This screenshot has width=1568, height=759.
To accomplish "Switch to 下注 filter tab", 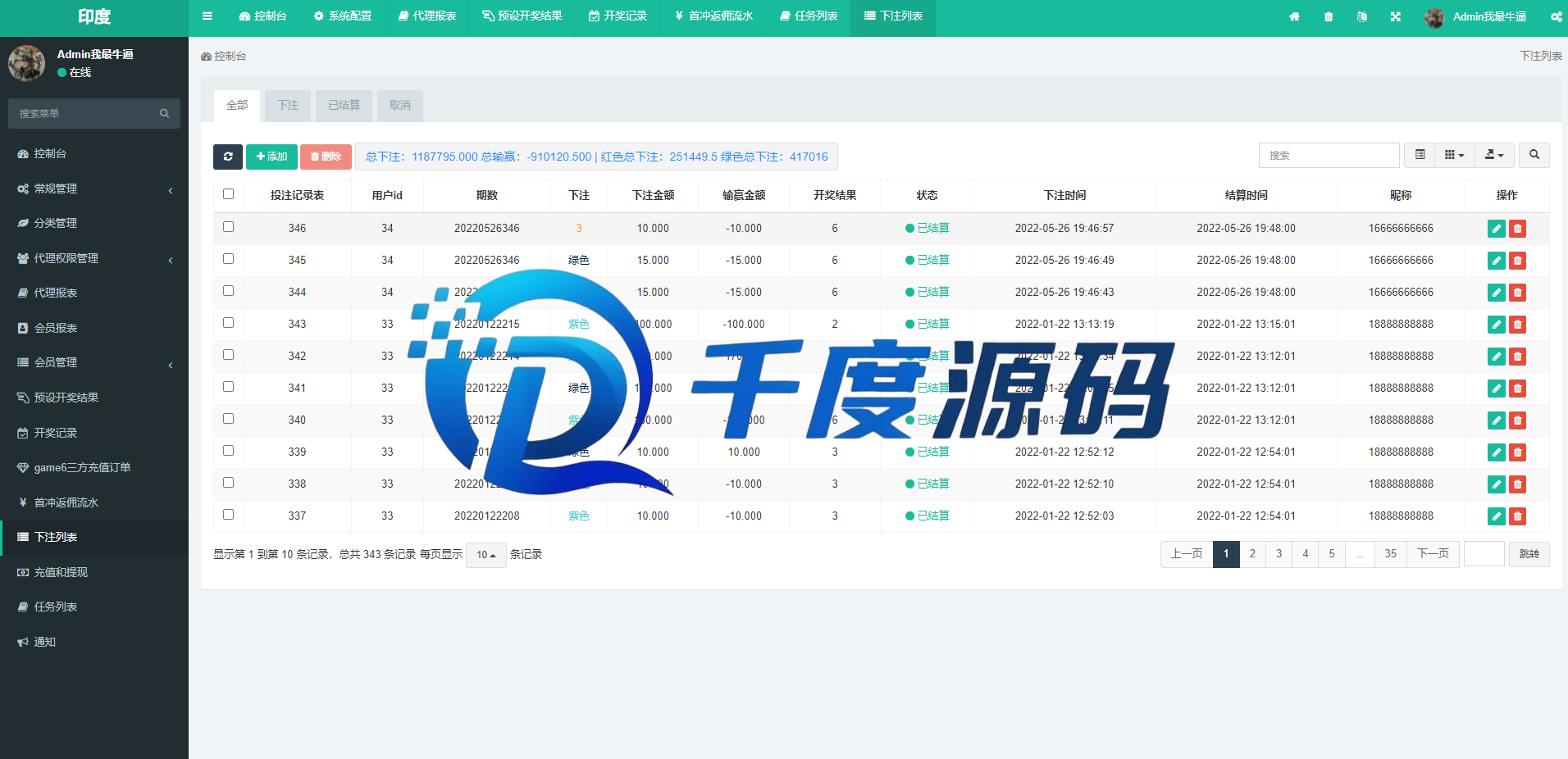I will (288, 105).
